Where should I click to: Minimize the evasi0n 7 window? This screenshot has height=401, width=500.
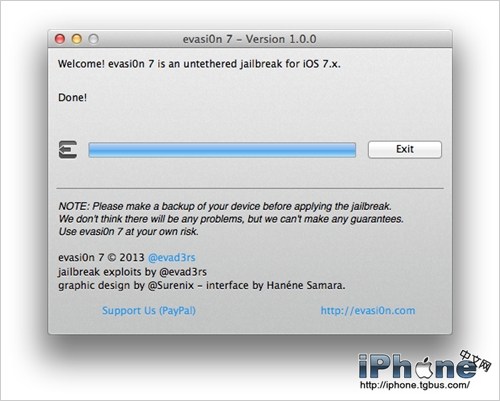point(77,39)
